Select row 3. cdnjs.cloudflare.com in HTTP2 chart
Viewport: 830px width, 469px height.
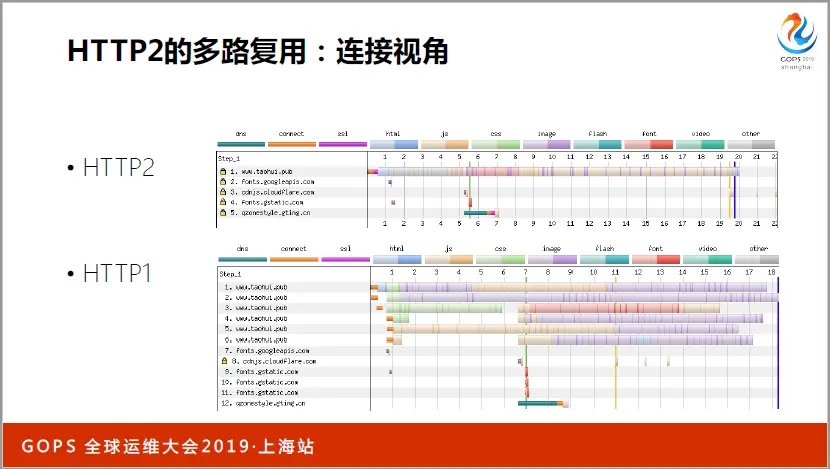pos(497,192)
